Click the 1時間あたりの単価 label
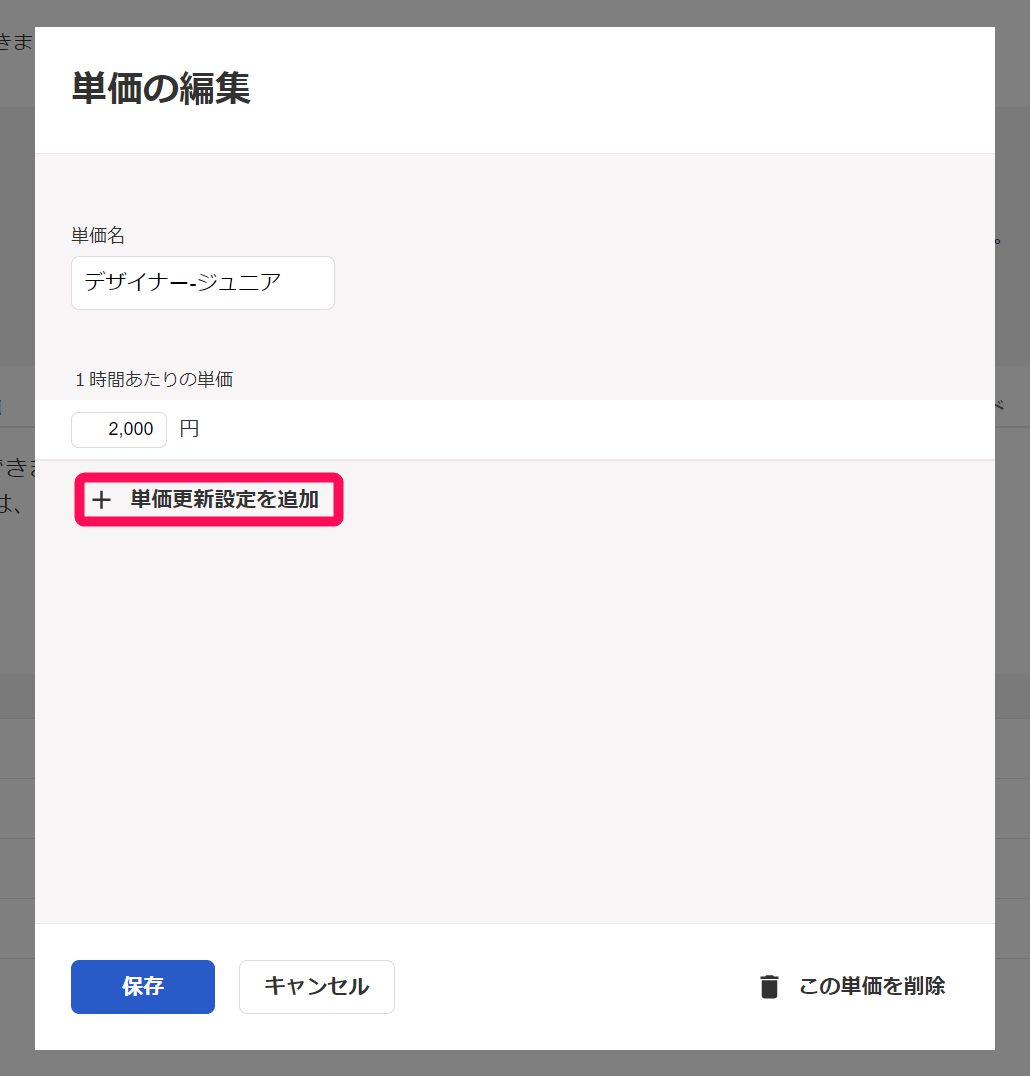Viewport: 1030px width, 1076px height. (154, 379)
